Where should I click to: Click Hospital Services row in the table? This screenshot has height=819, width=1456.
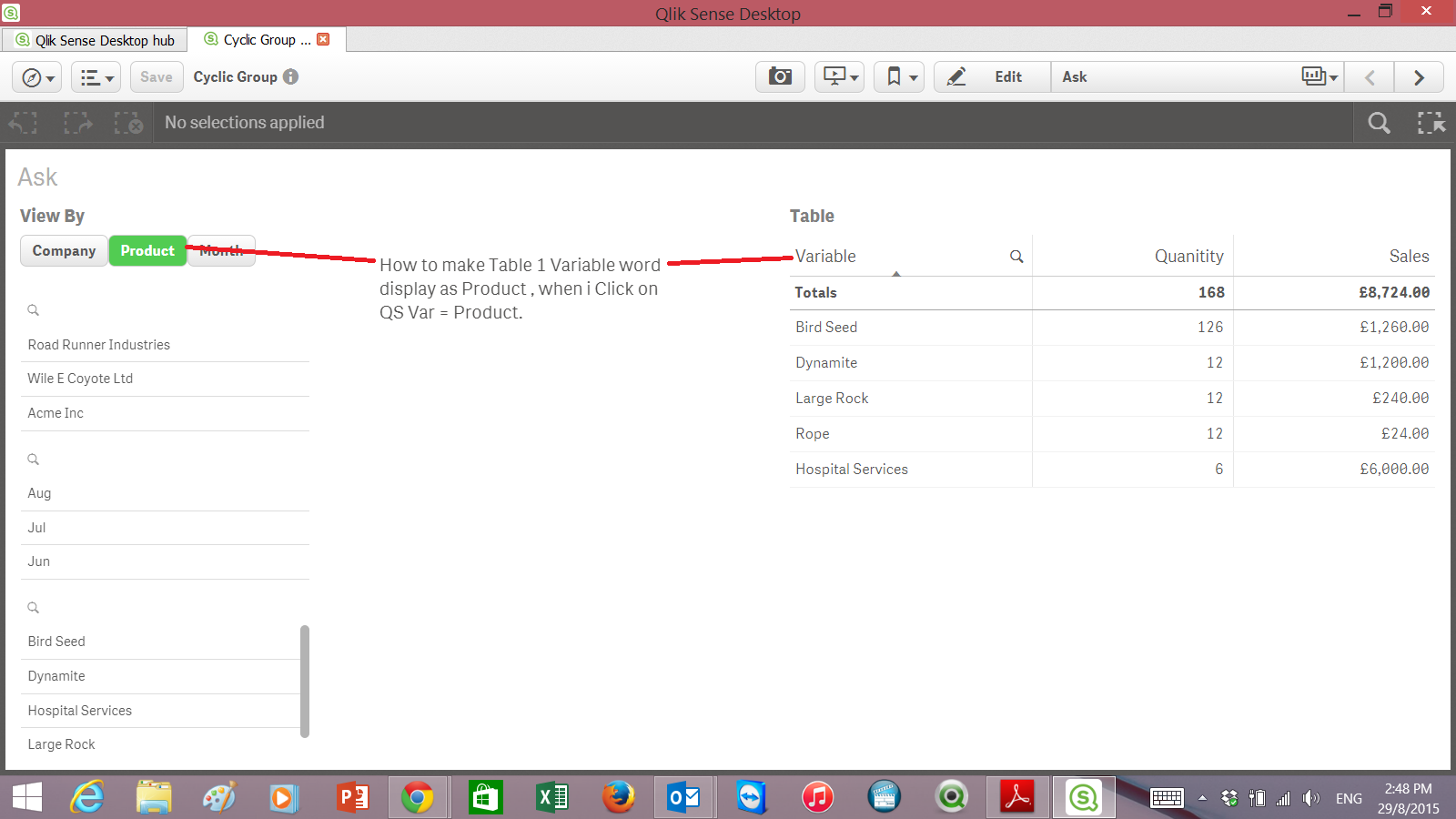coord(1112,470)
